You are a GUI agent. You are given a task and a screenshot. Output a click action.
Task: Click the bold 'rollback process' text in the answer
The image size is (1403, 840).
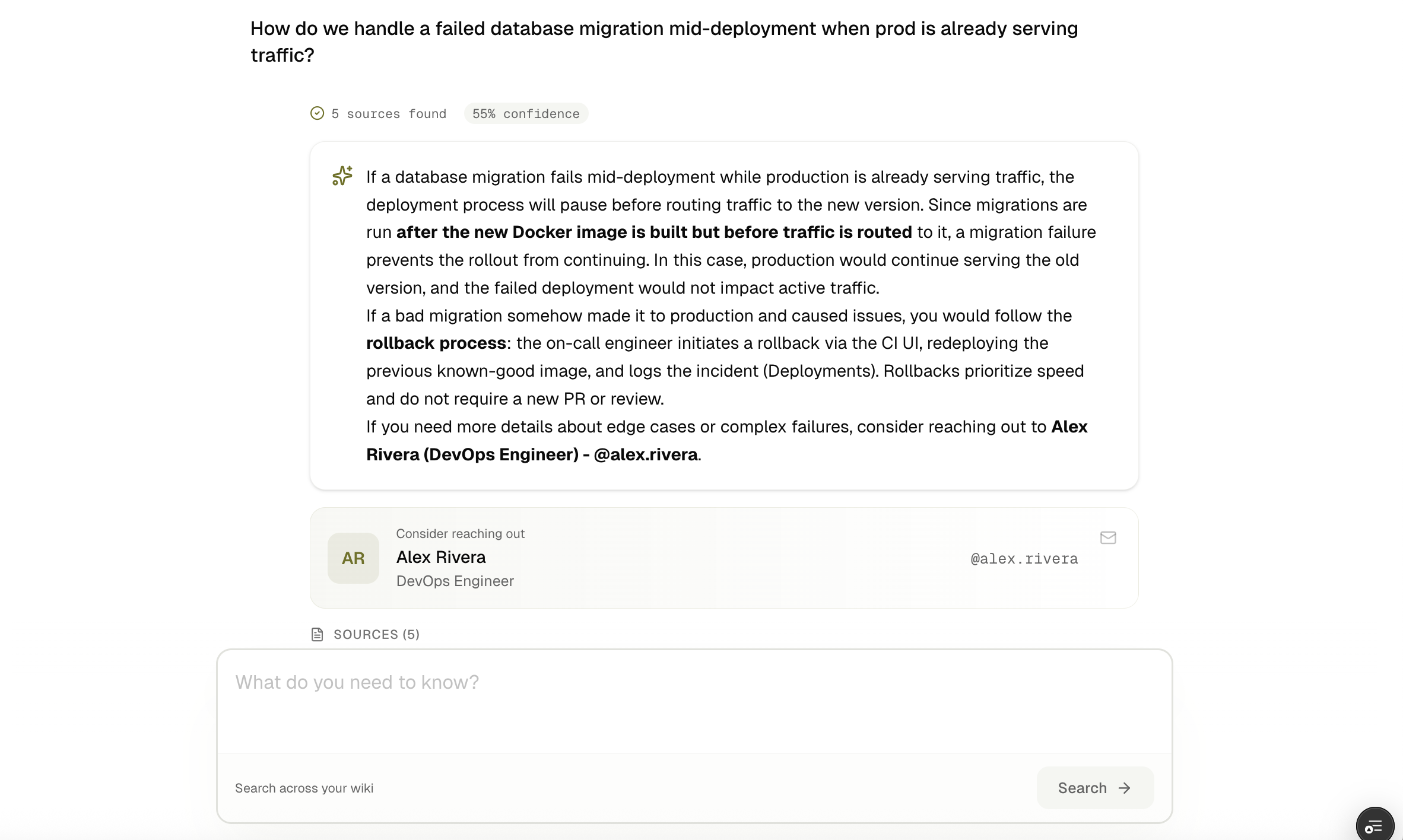click(436, 343)
